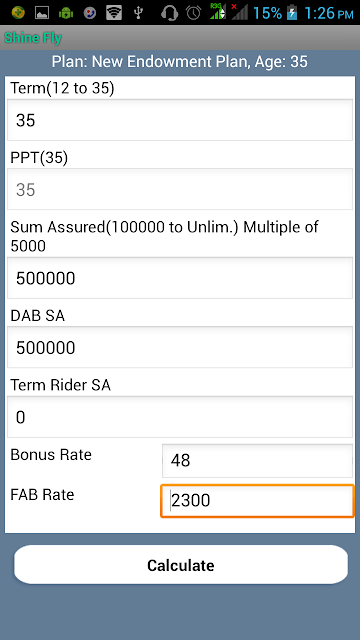Tap the Wi-Fi icon in status bar
The image size is (360, 640).
click(x=114, y=13)
